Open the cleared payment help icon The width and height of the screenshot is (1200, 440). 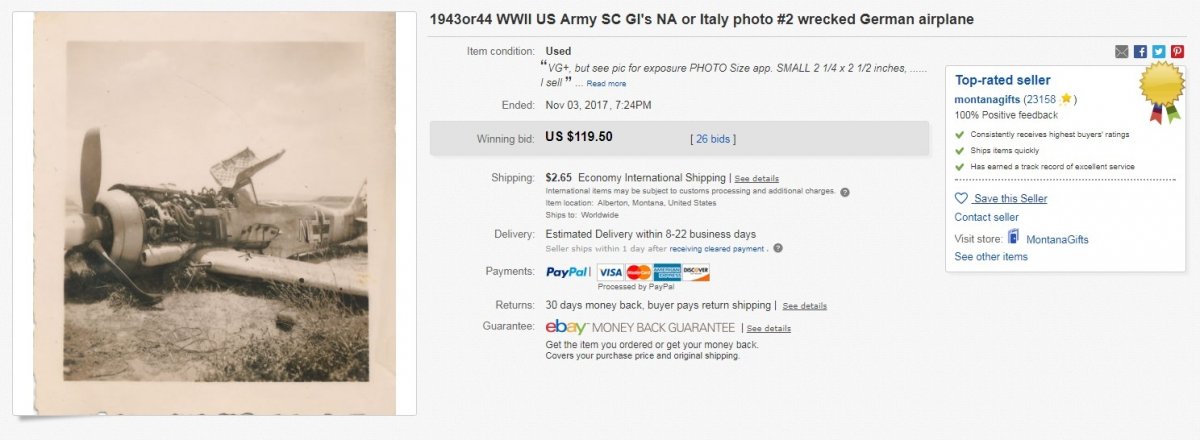(x=778, y=248)
